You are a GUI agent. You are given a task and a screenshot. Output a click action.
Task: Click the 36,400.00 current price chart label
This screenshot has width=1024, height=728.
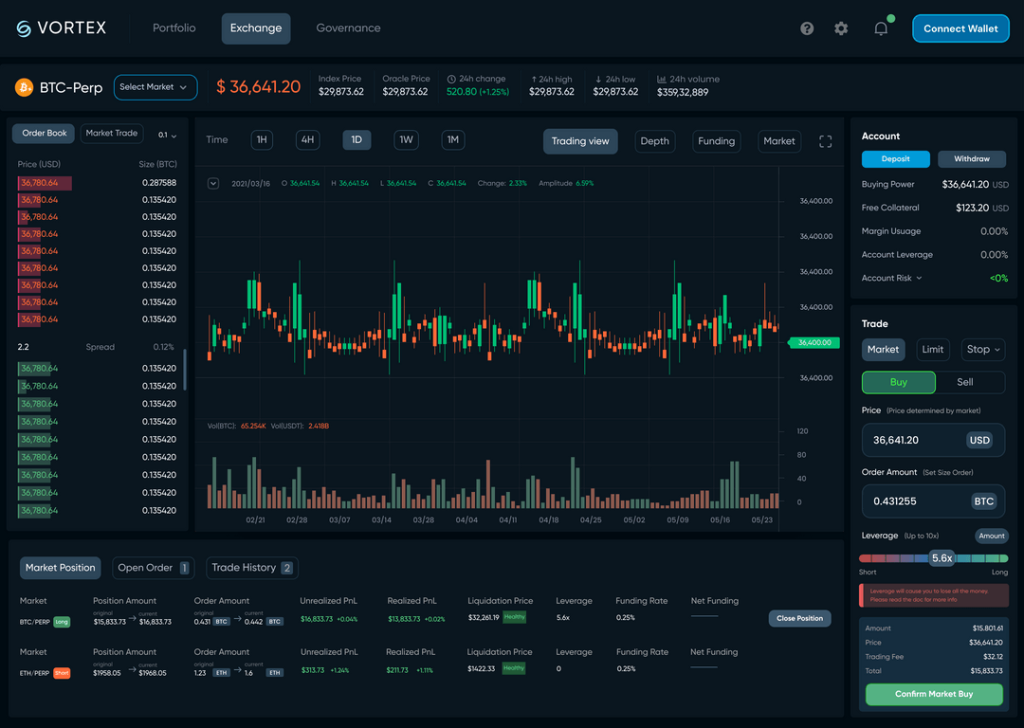(x=814, y=343)
